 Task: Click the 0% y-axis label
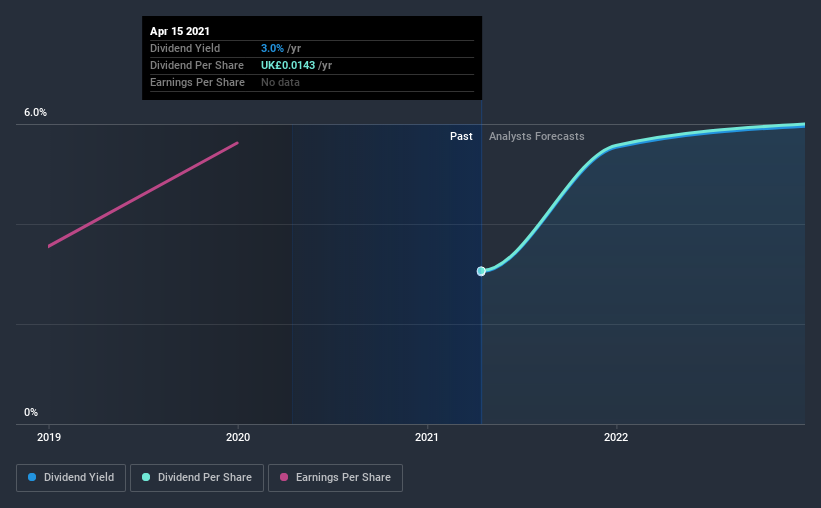click(x=31, y=413)
